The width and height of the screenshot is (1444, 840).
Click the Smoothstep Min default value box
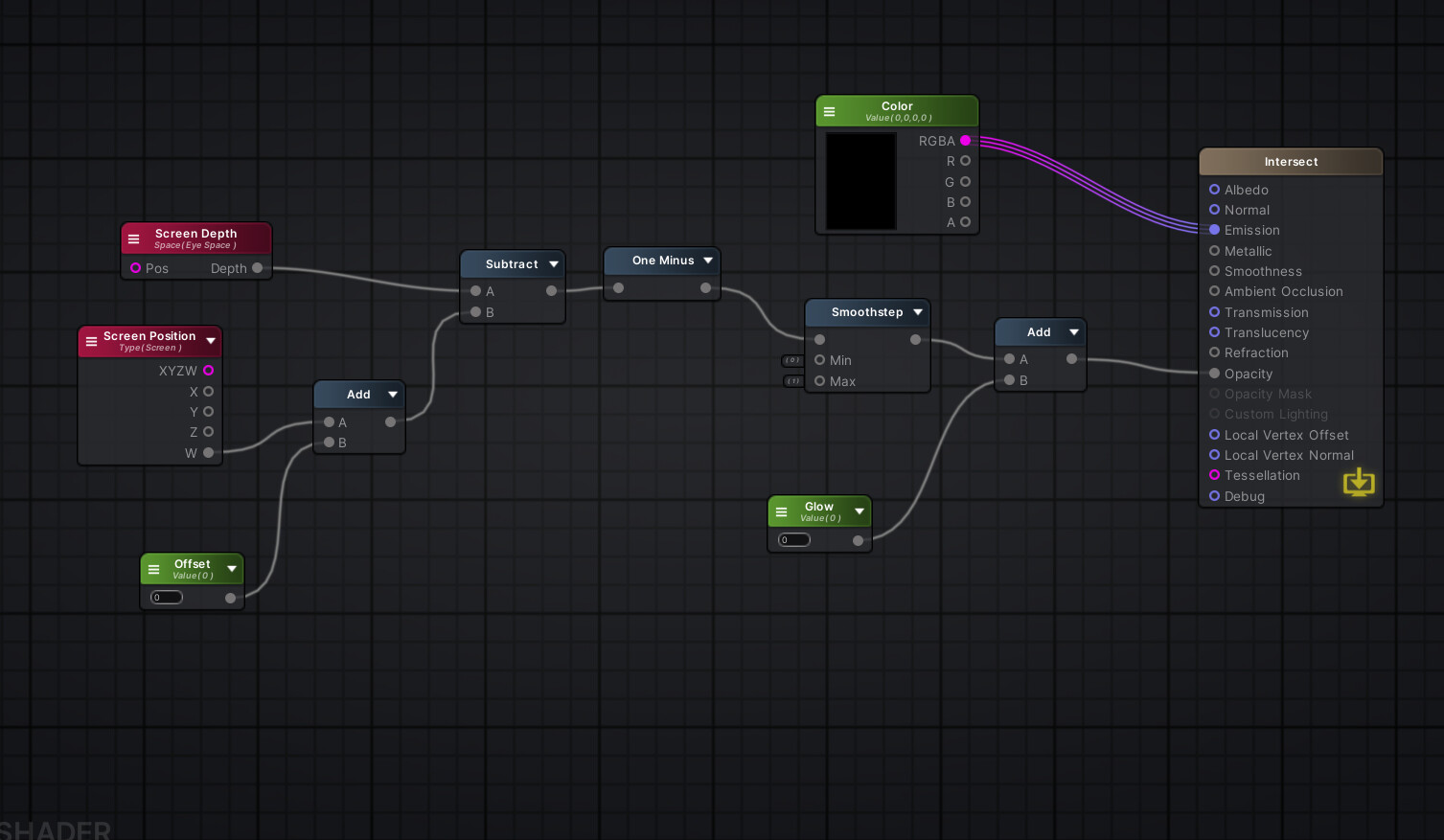tap(792, 360)
